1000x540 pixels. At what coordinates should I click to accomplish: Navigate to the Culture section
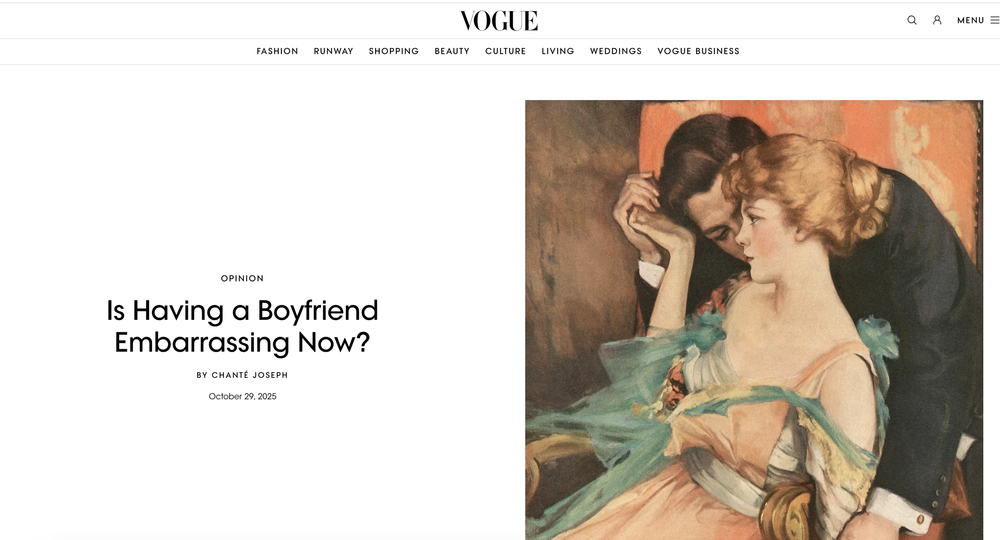(506, 51)
